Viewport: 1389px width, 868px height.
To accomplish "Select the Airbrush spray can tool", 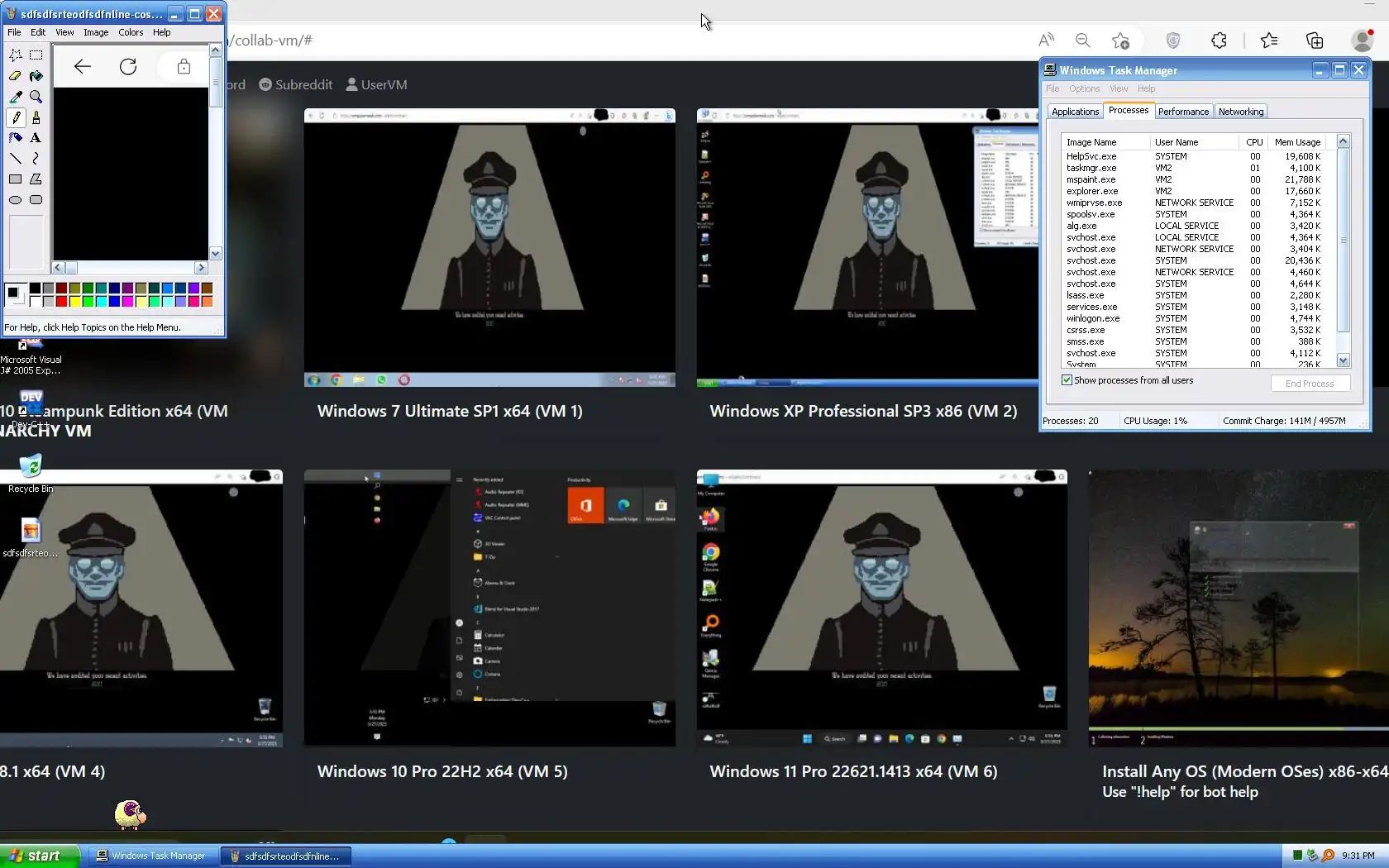I will pos(16,138).
